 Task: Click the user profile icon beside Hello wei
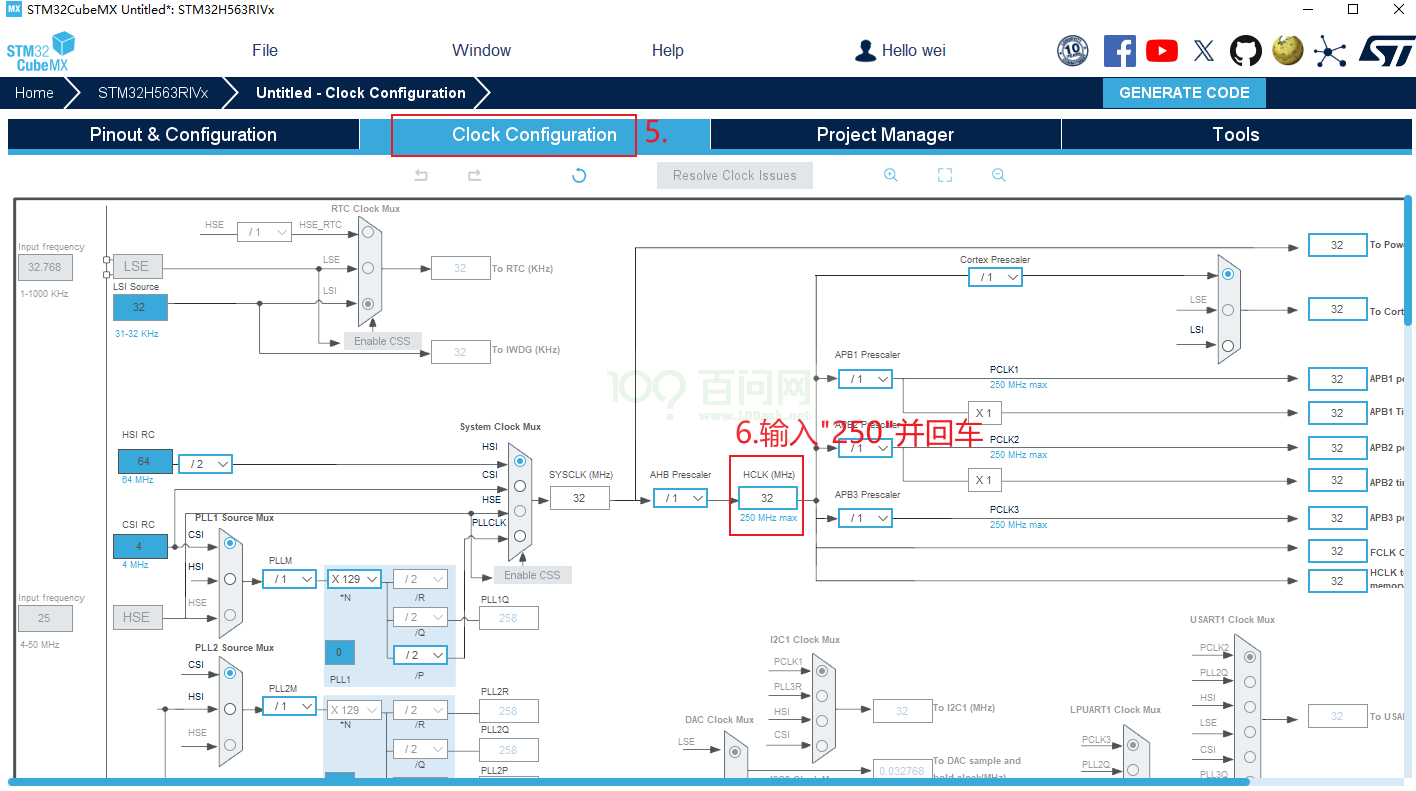[866, 51]
